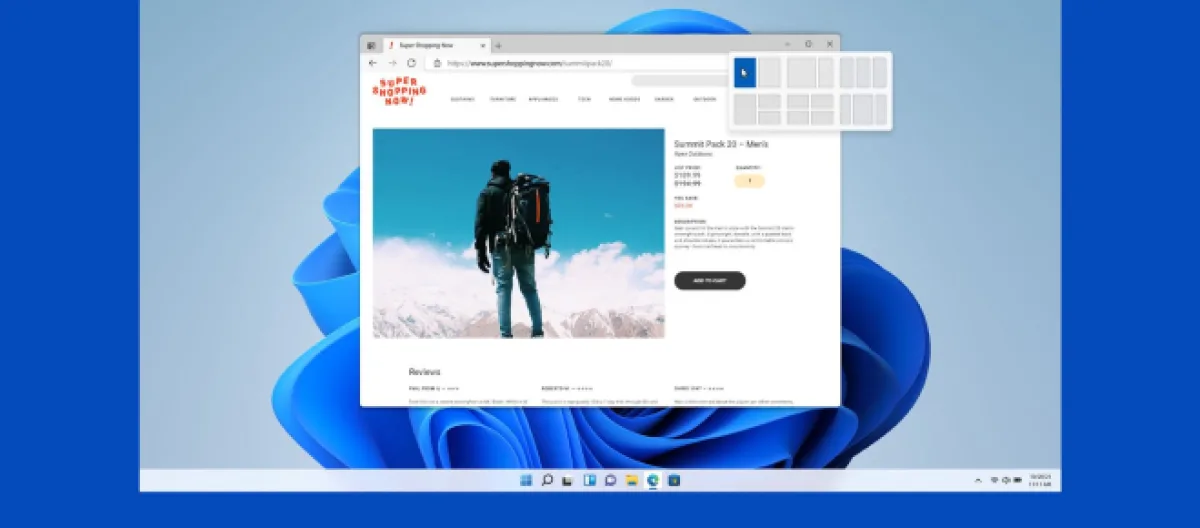Viewport: 1200px width, 528px height.
Task: Open a new tab with the plus button
Action: click(499, 45)
